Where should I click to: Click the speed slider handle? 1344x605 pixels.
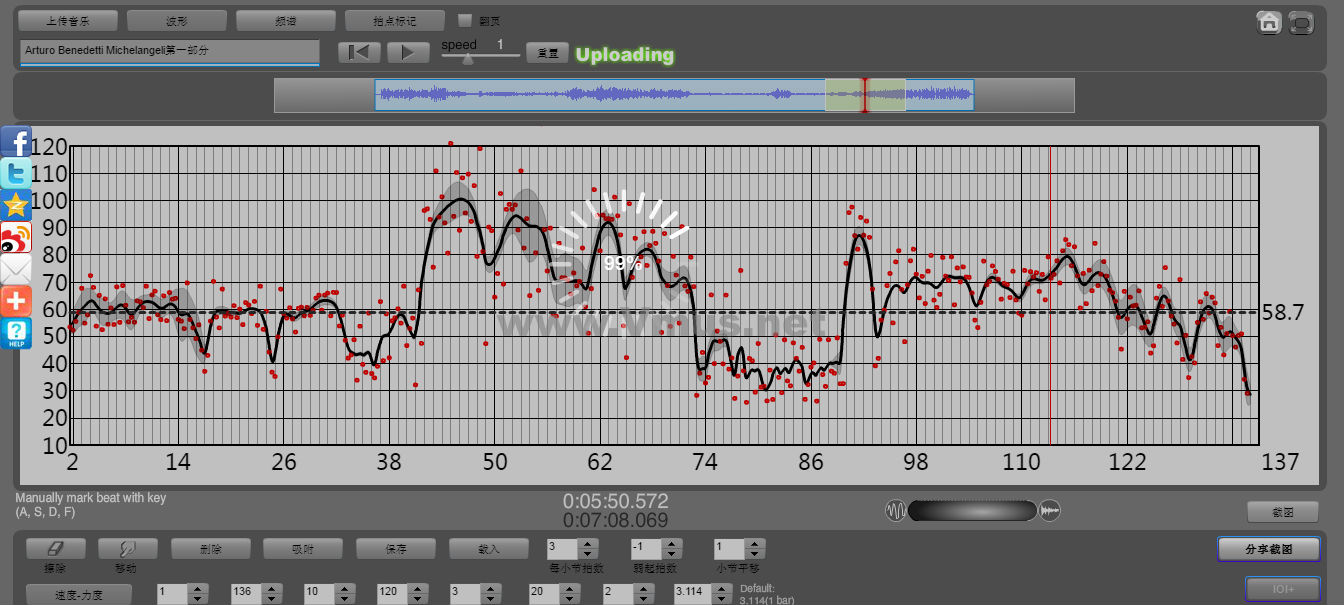pyautogui.click(x=467, y=59)
